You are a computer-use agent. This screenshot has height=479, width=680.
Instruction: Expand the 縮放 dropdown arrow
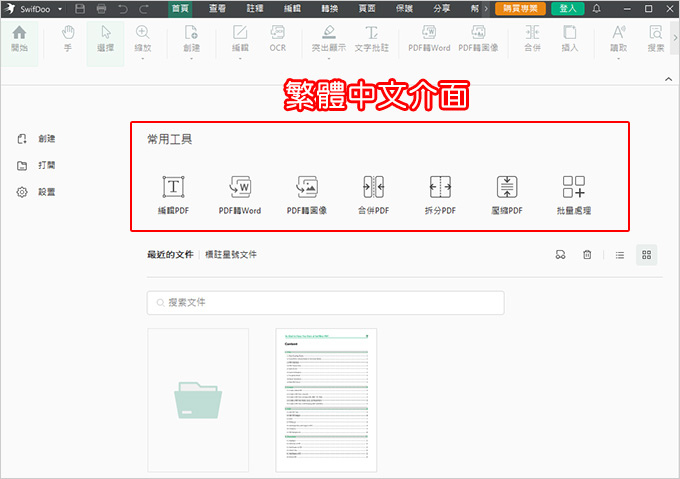tap(143, 58)
